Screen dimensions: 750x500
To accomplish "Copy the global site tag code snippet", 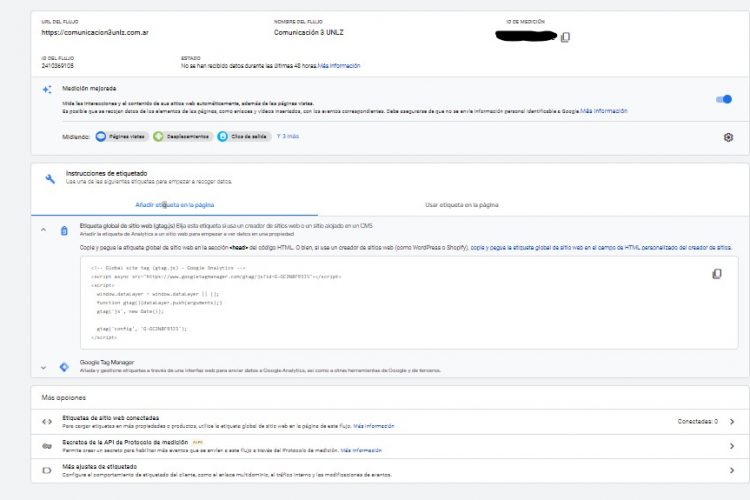I will [717, 274].
